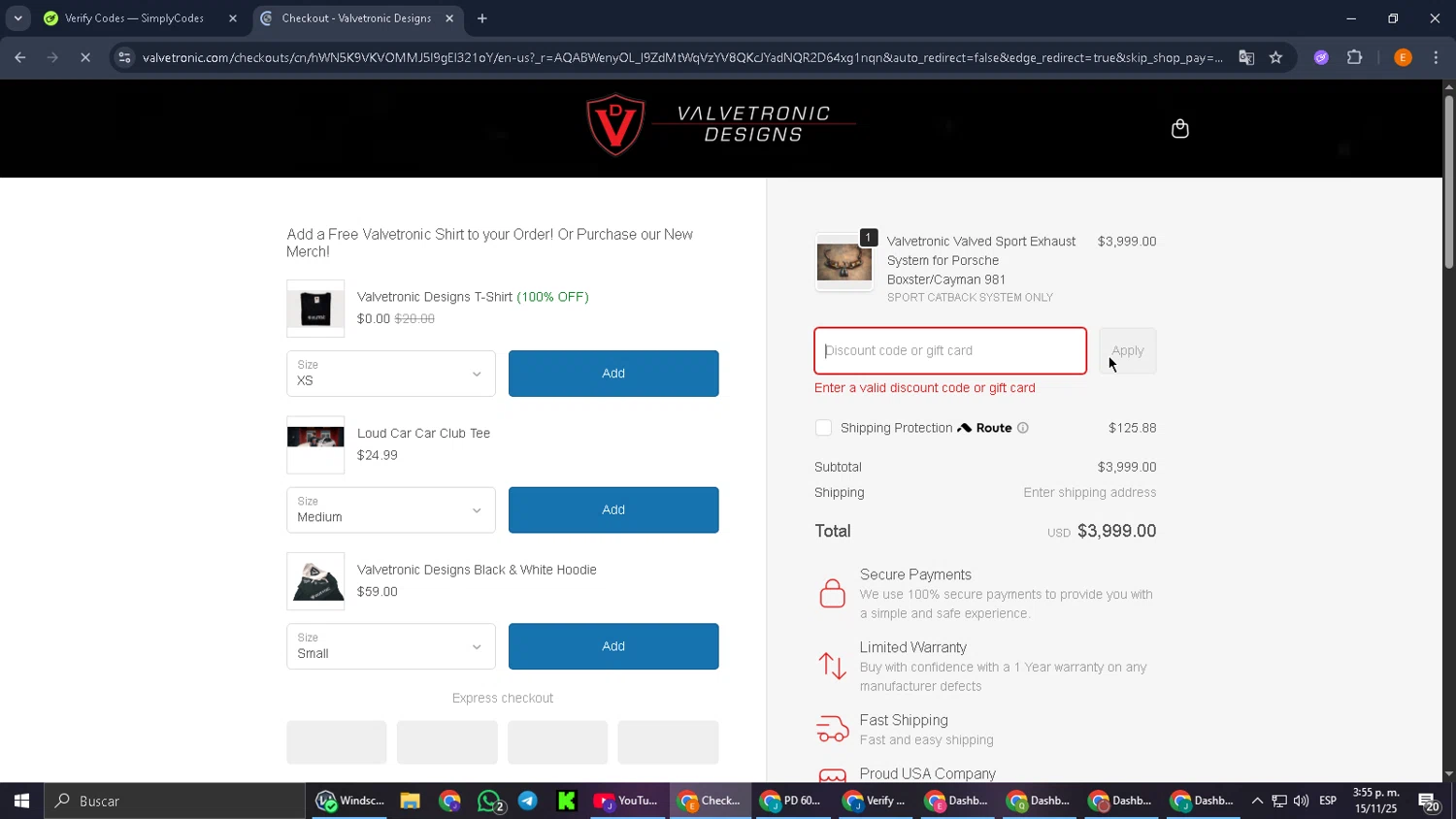
Task: Open the shopping cart bag icon
Action: pos(1179,129)
